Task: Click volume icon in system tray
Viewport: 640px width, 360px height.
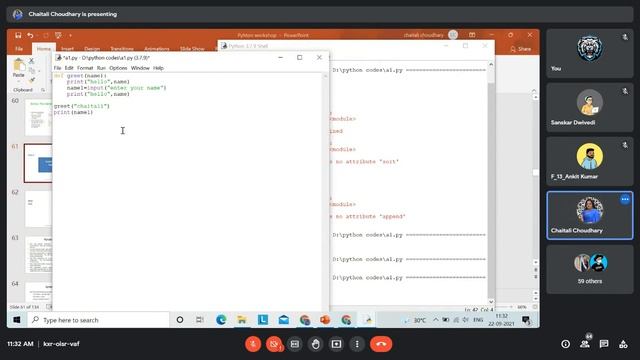Action: 466,320
